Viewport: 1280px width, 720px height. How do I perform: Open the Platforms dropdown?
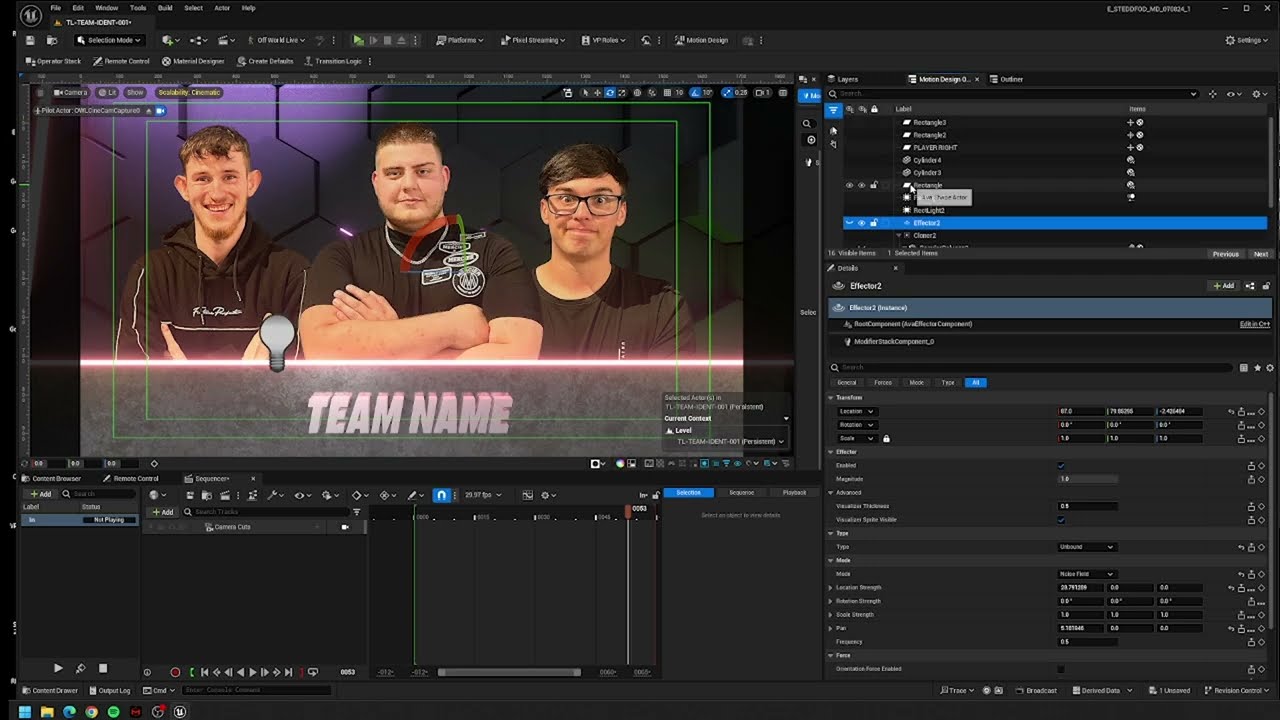[459, 40]
